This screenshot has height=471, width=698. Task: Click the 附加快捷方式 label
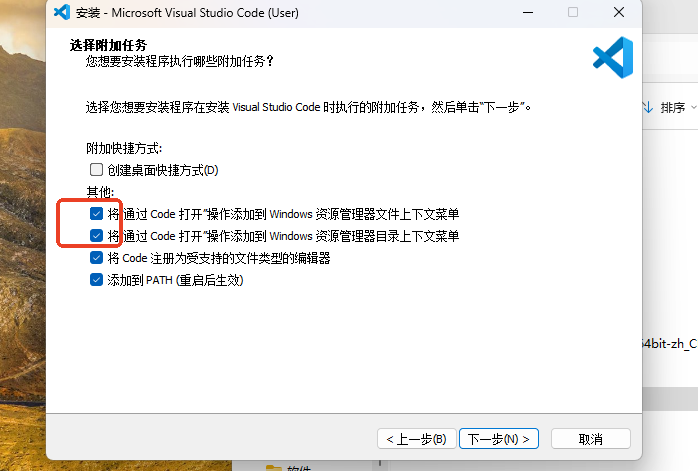[124, 148]
